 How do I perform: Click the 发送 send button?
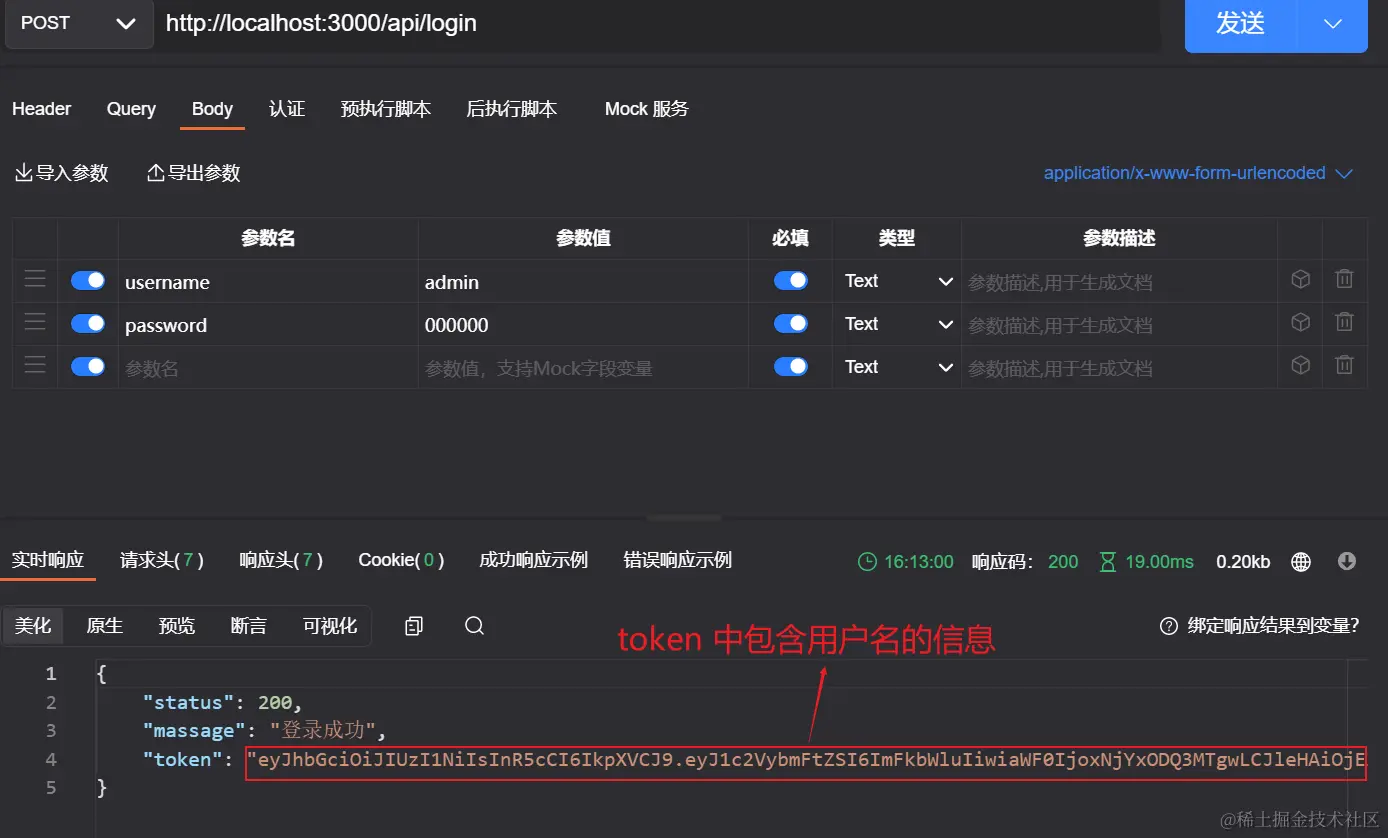[x=1241, y=24]
